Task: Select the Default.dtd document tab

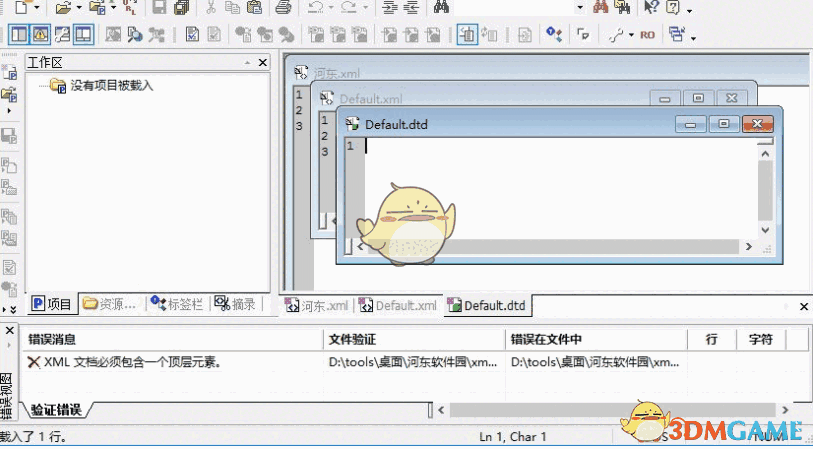Action: (x=487, y=305)
